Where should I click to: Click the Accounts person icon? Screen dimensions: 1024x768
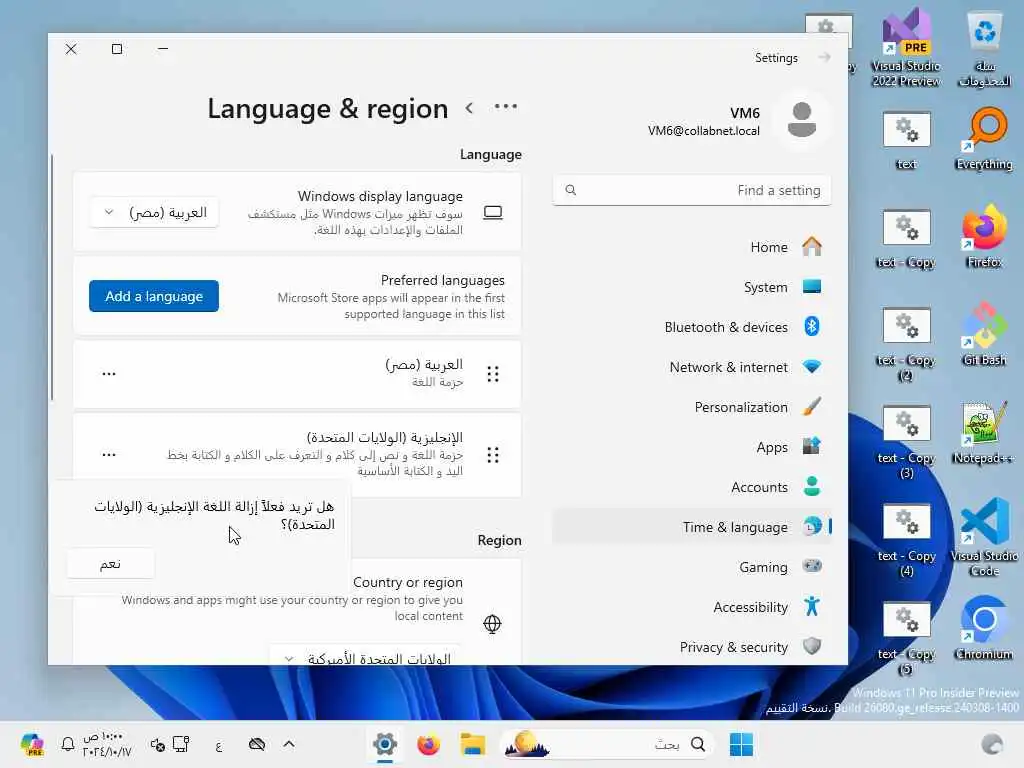(x=812, y=487)
